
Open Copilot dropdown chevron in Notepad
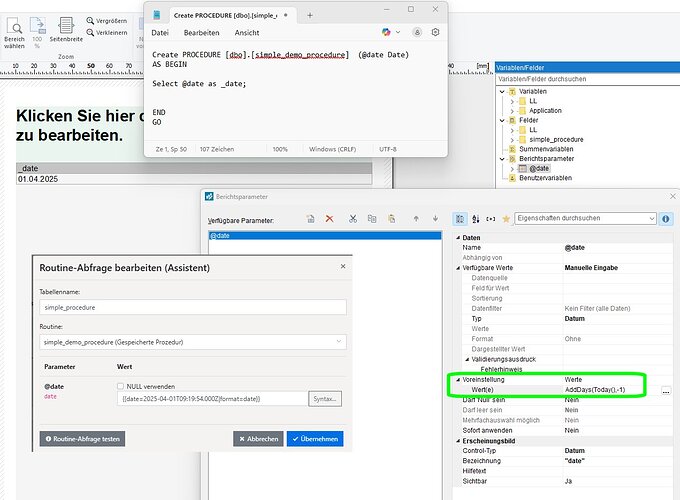398,32
